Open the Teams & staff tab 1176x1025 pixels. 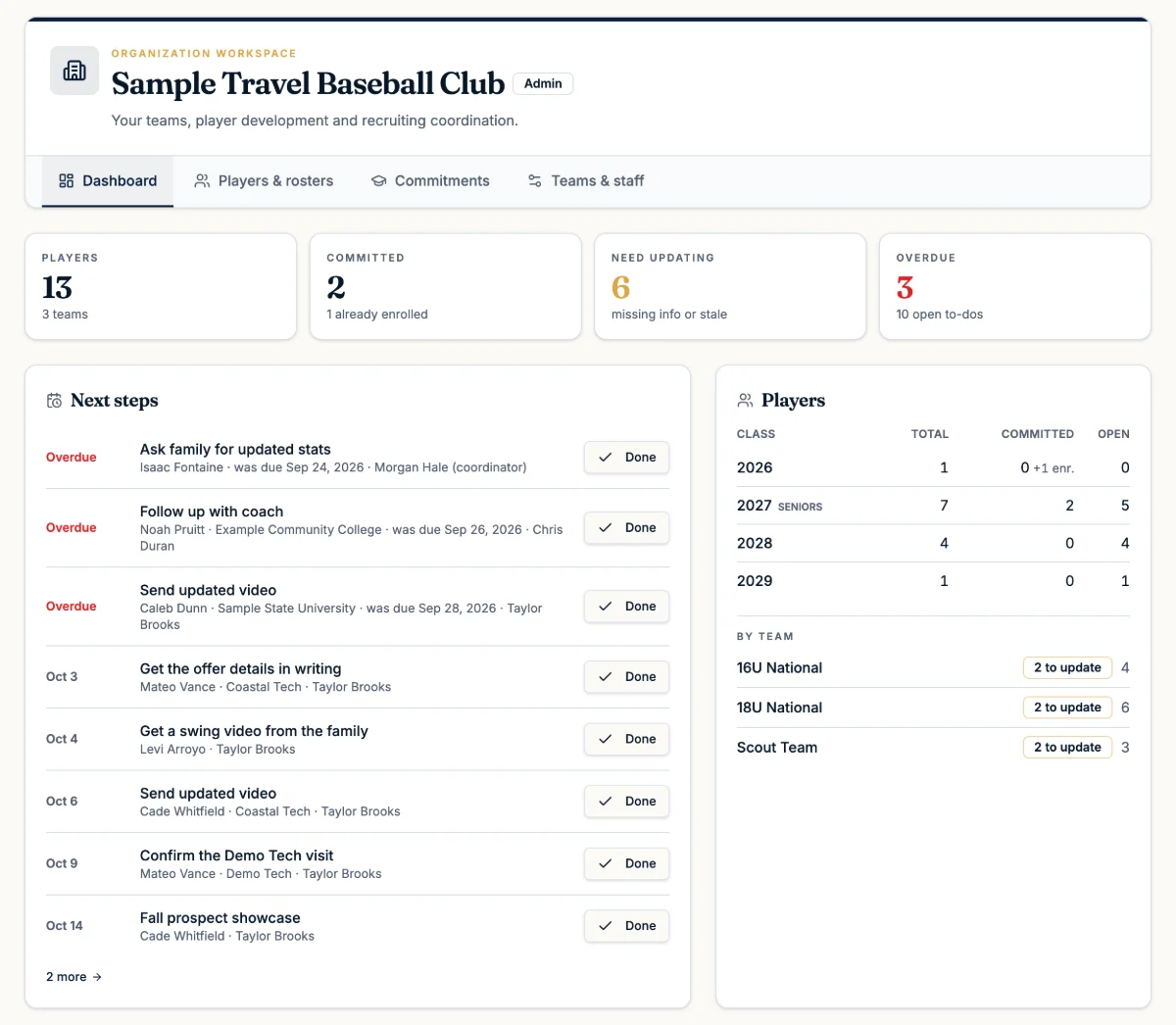586,181
